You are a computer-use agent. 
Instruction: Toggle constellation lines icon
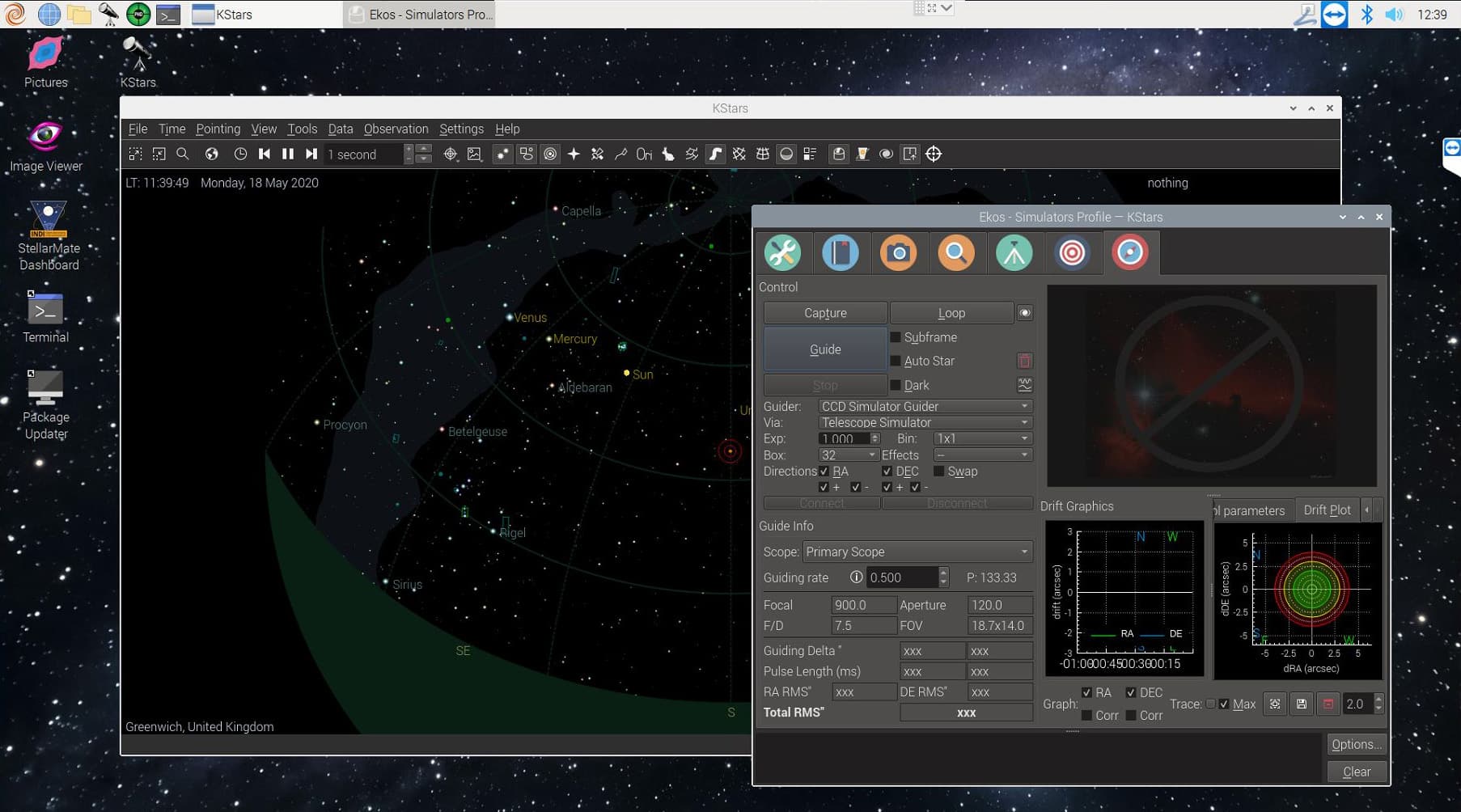(x=620, y=154)
